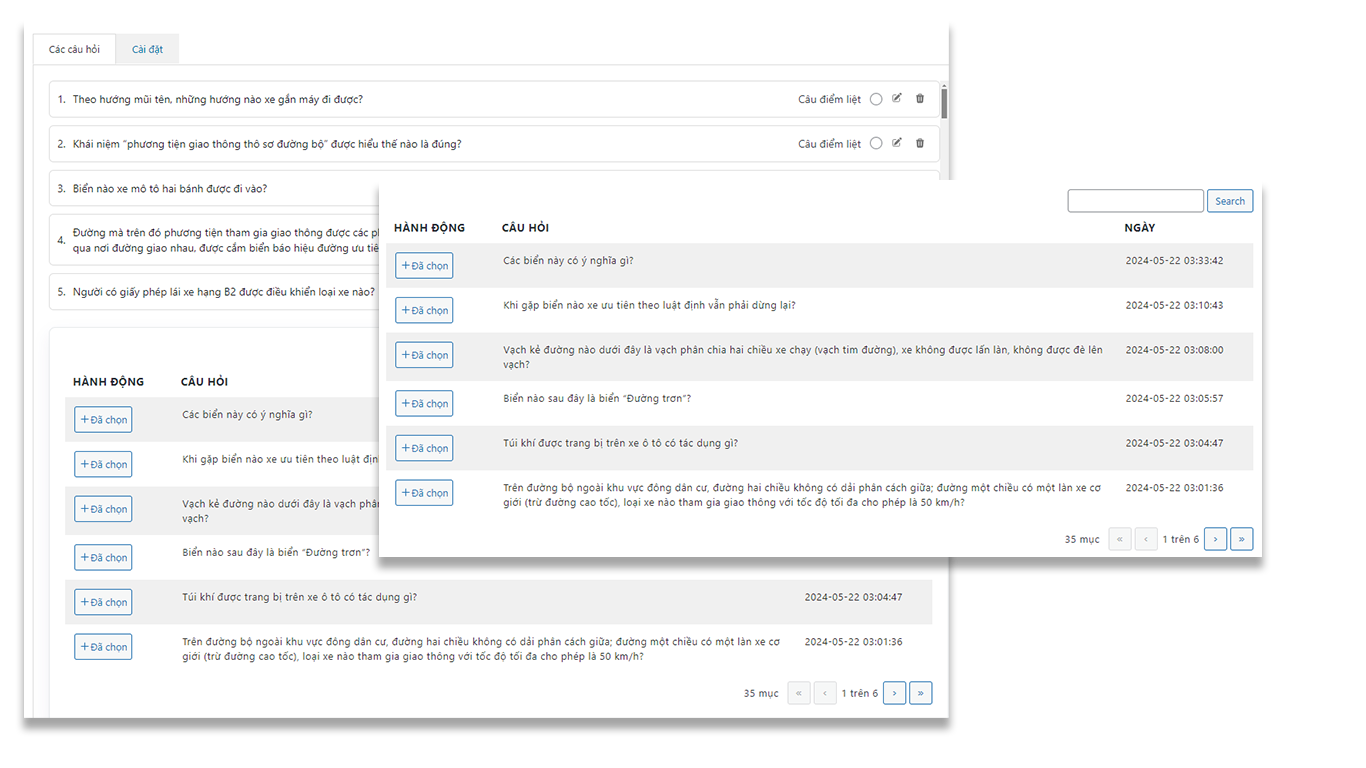
Task: Click the question list vertical scrollbar
Action: (x=944, y=104)
